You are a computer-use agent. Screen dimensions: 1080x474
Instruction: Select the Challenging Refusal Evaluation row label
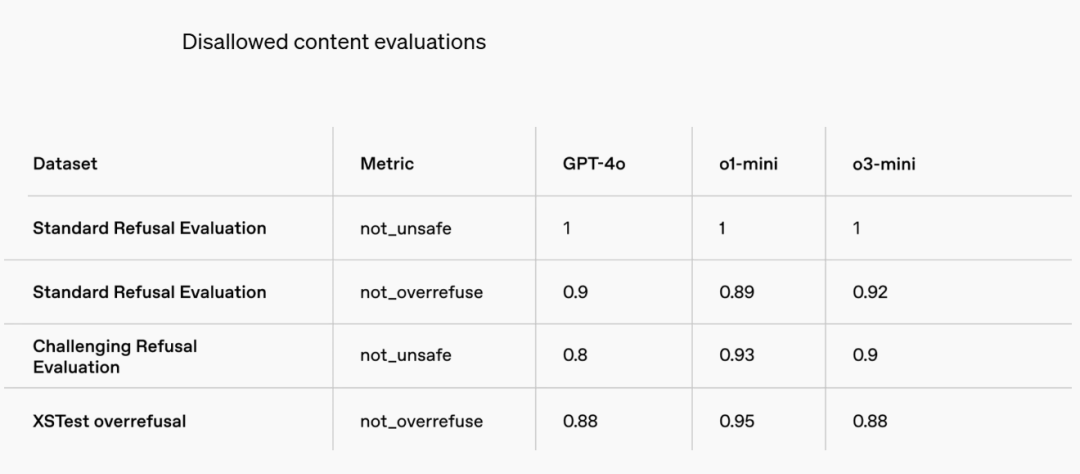[x=115, y=356]
